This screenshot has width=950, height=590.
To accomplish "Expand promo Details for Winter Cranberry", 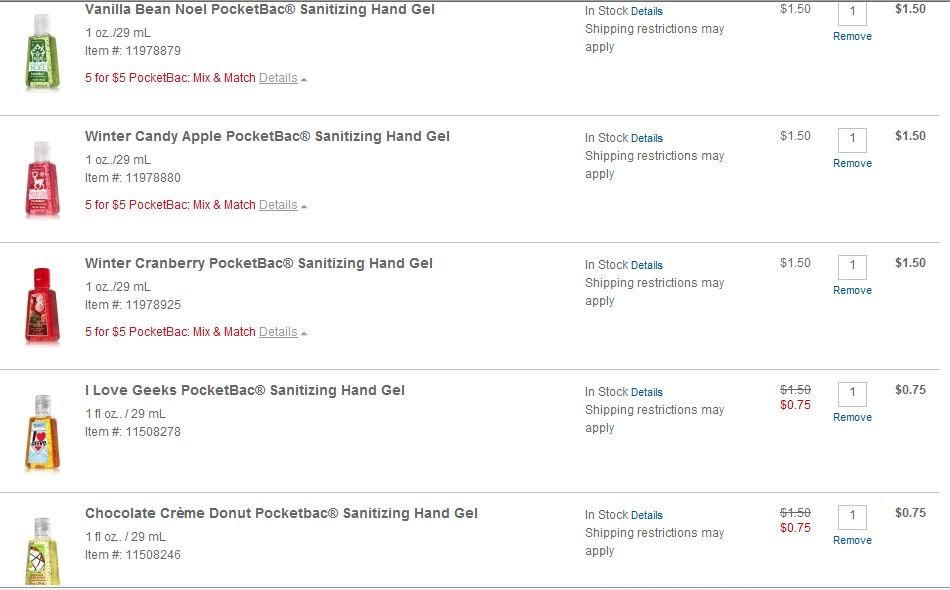I will tap(278, 332).
